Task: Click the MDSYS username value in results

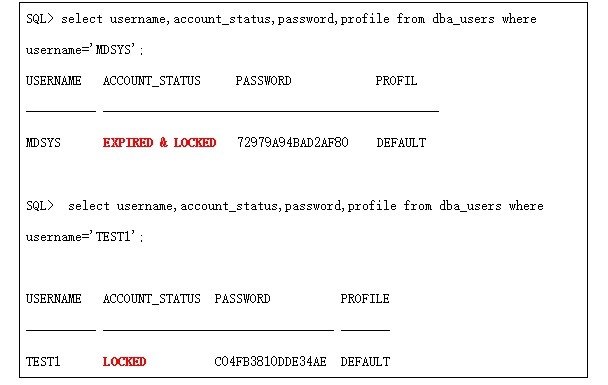Action: (43, 143)
